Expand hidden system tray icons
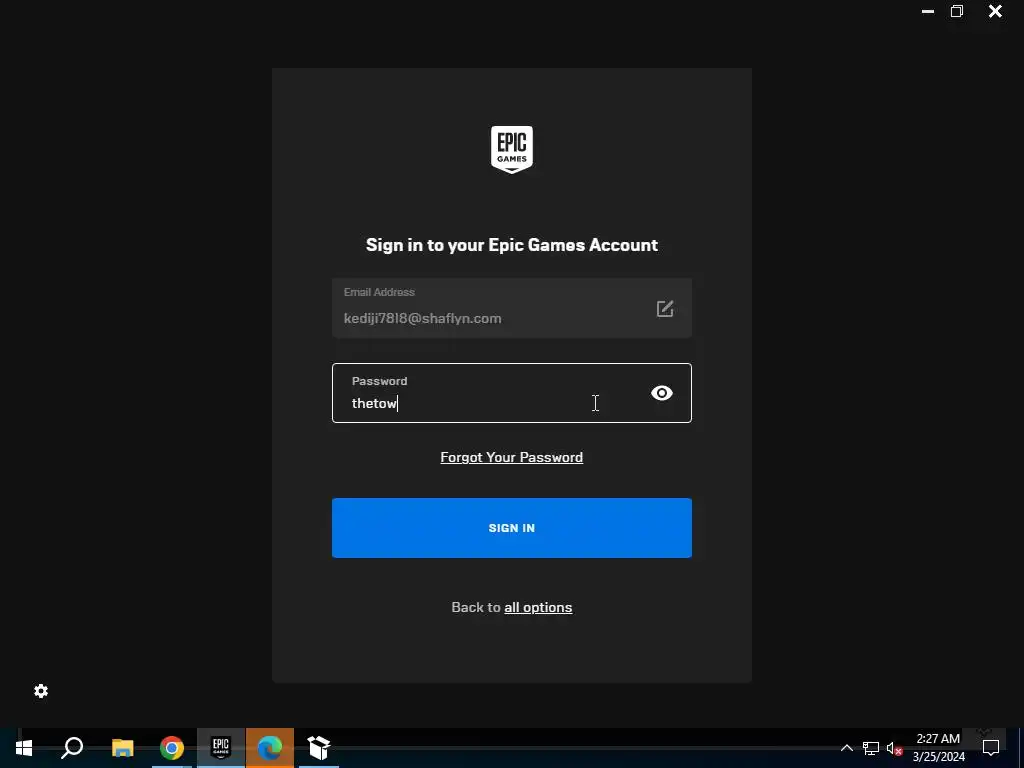1024x768 pixels. 846,748
